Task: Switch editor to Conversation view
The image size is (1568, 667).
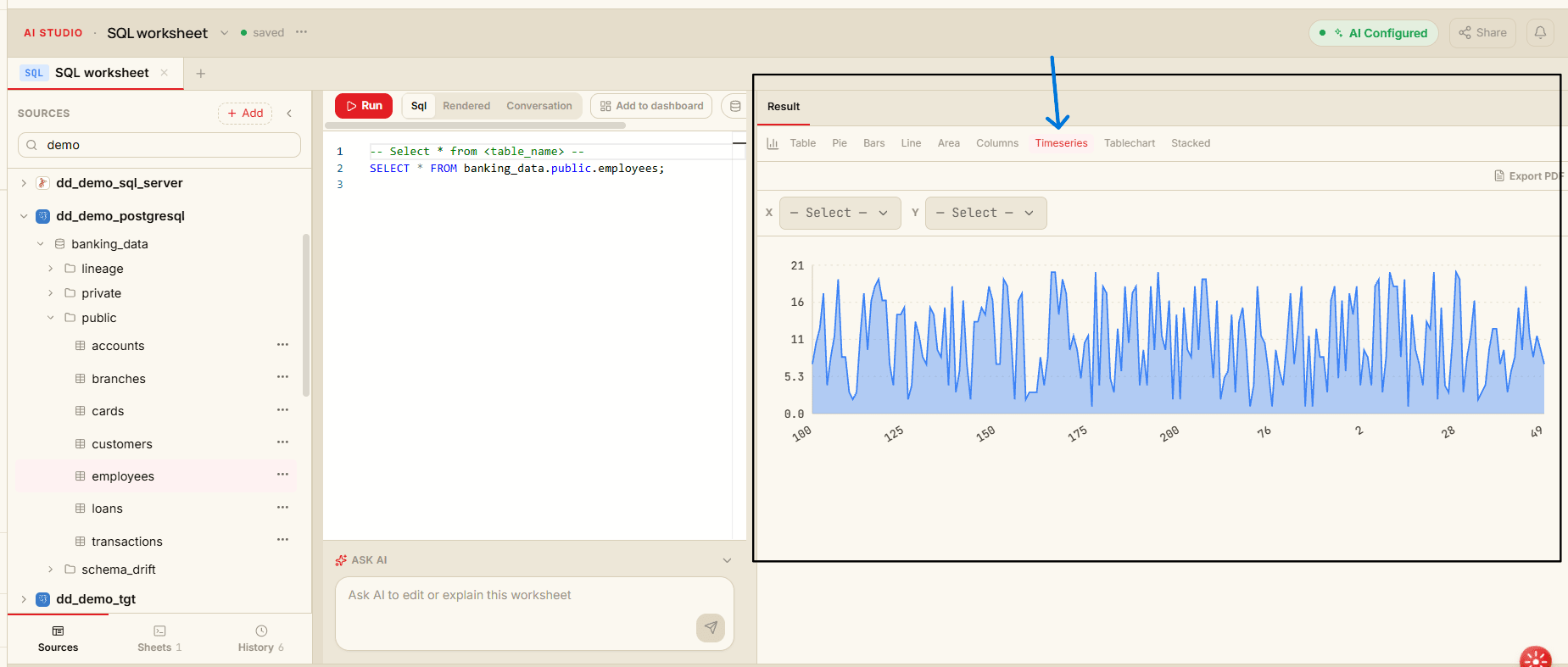Action: tap(539, 106)
